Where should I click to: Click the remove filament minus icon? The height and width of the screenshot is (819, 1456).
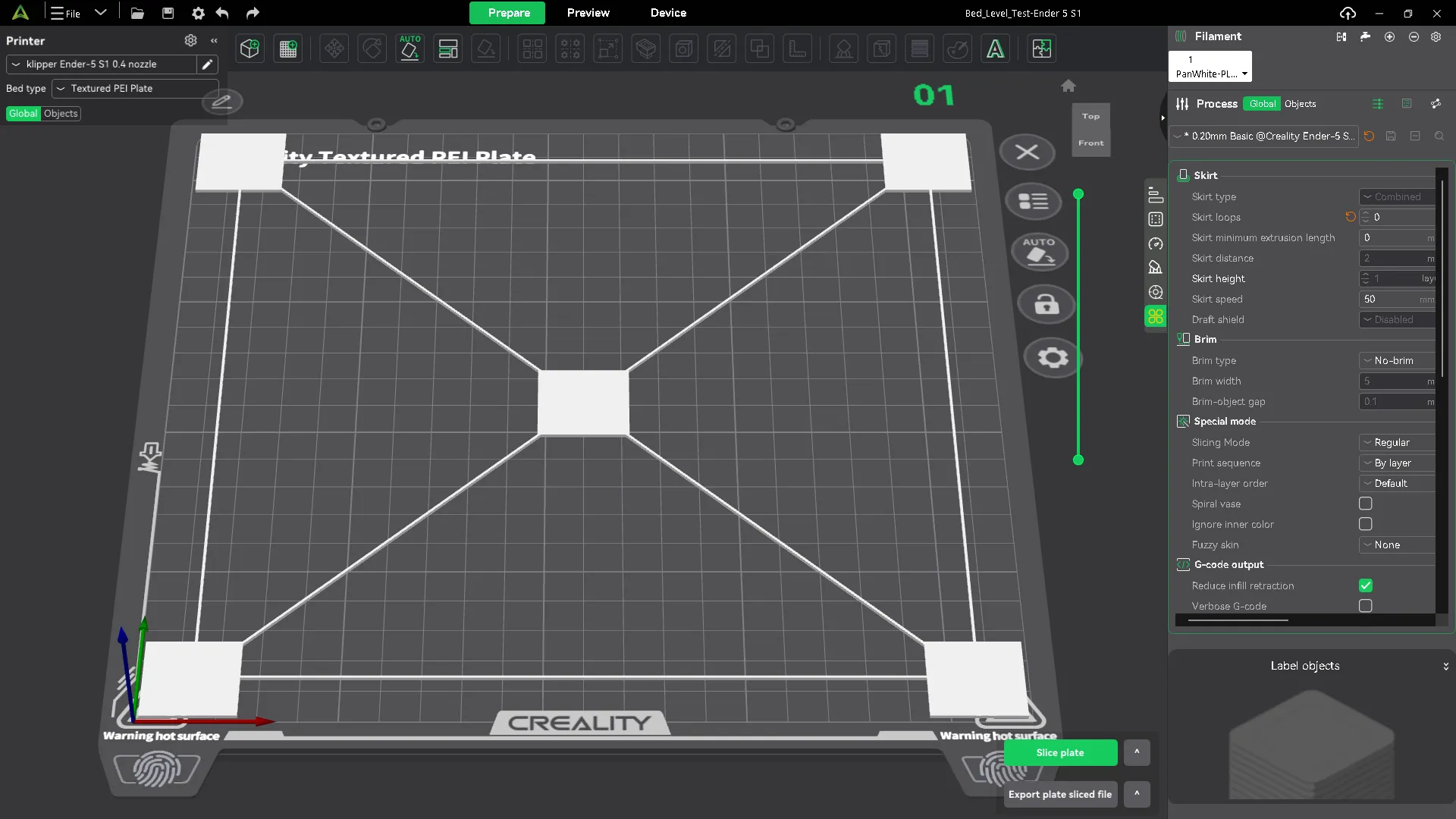[1414, 36]
